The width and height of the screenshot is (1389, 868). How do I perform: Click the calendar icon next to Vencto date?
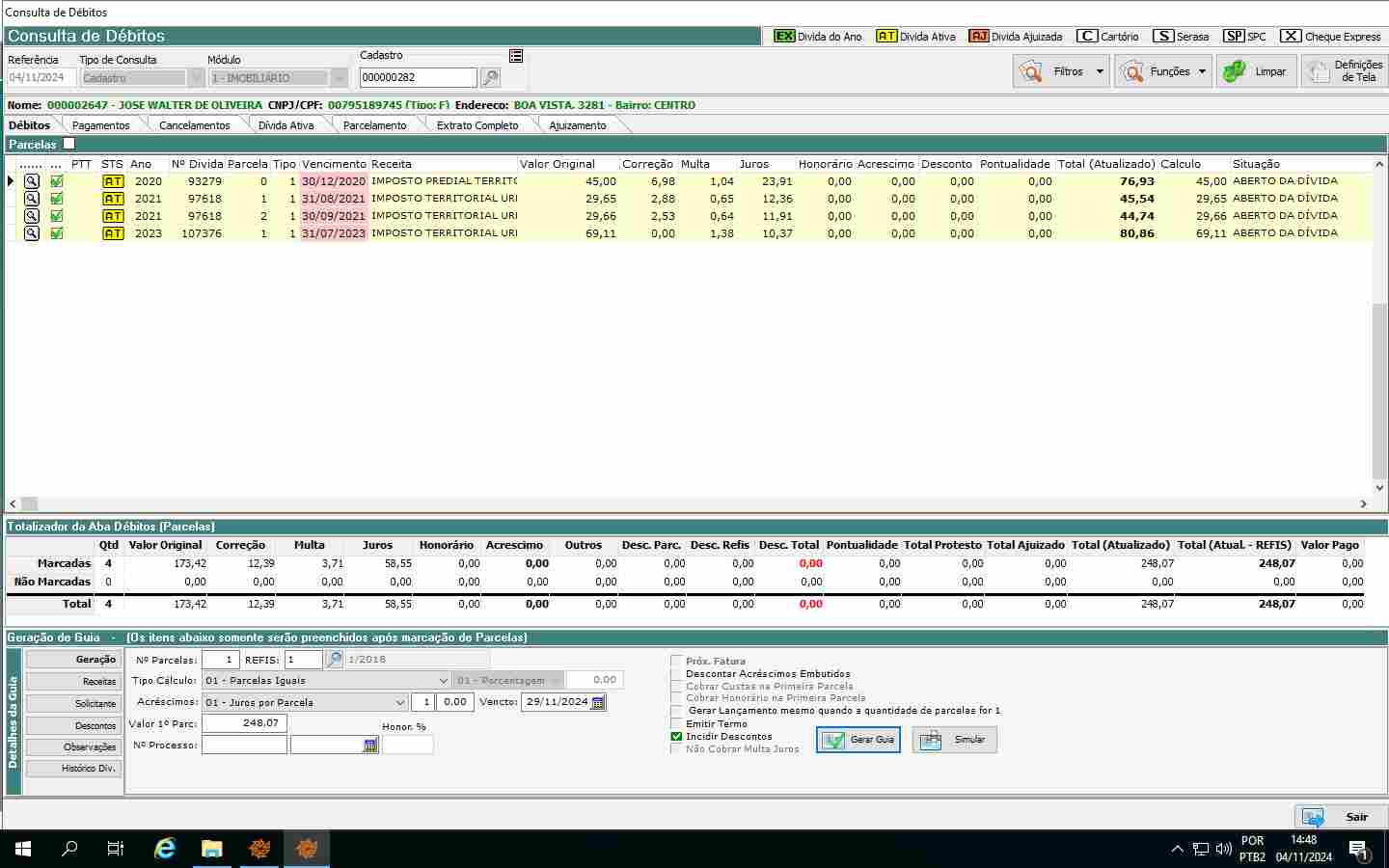point(598,703)
